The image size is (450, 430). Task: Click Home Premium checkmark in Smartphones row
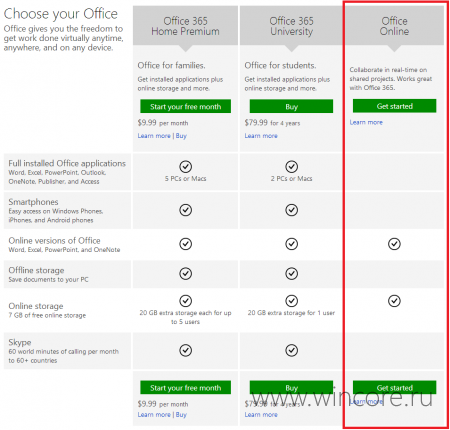pyautogui.click(x=185, y=210)
